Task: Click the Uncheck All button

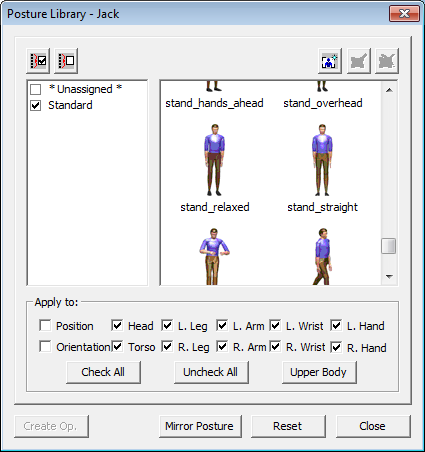Action: 211,372
